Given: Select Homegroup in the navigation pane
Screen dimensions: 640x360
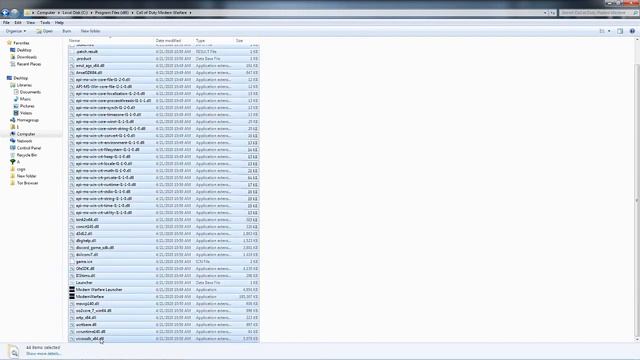Looking at the screenshot, I should click(27, 120).
